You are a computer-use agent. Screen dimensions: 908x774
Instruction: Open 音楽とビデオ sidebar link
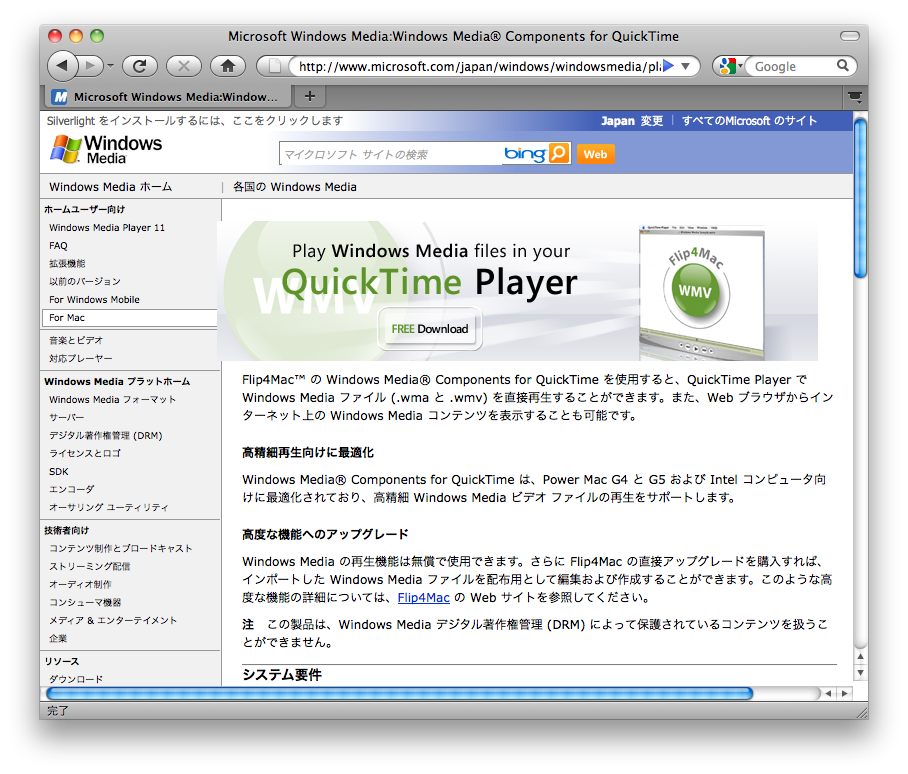pyautogui.click(x=76, y=340)
